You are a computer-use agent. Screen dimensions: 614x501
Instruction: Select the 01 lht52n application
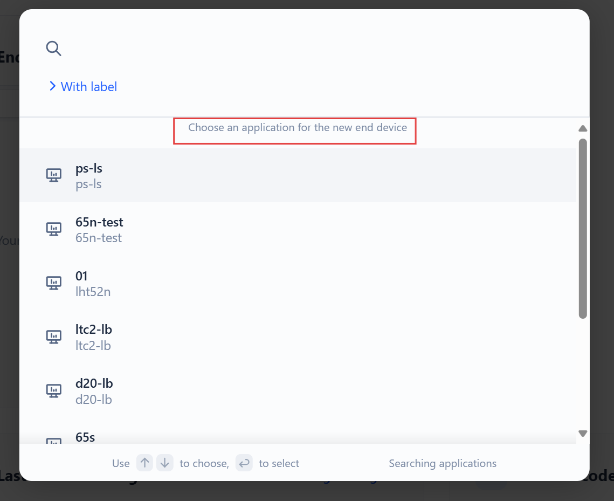298,283
